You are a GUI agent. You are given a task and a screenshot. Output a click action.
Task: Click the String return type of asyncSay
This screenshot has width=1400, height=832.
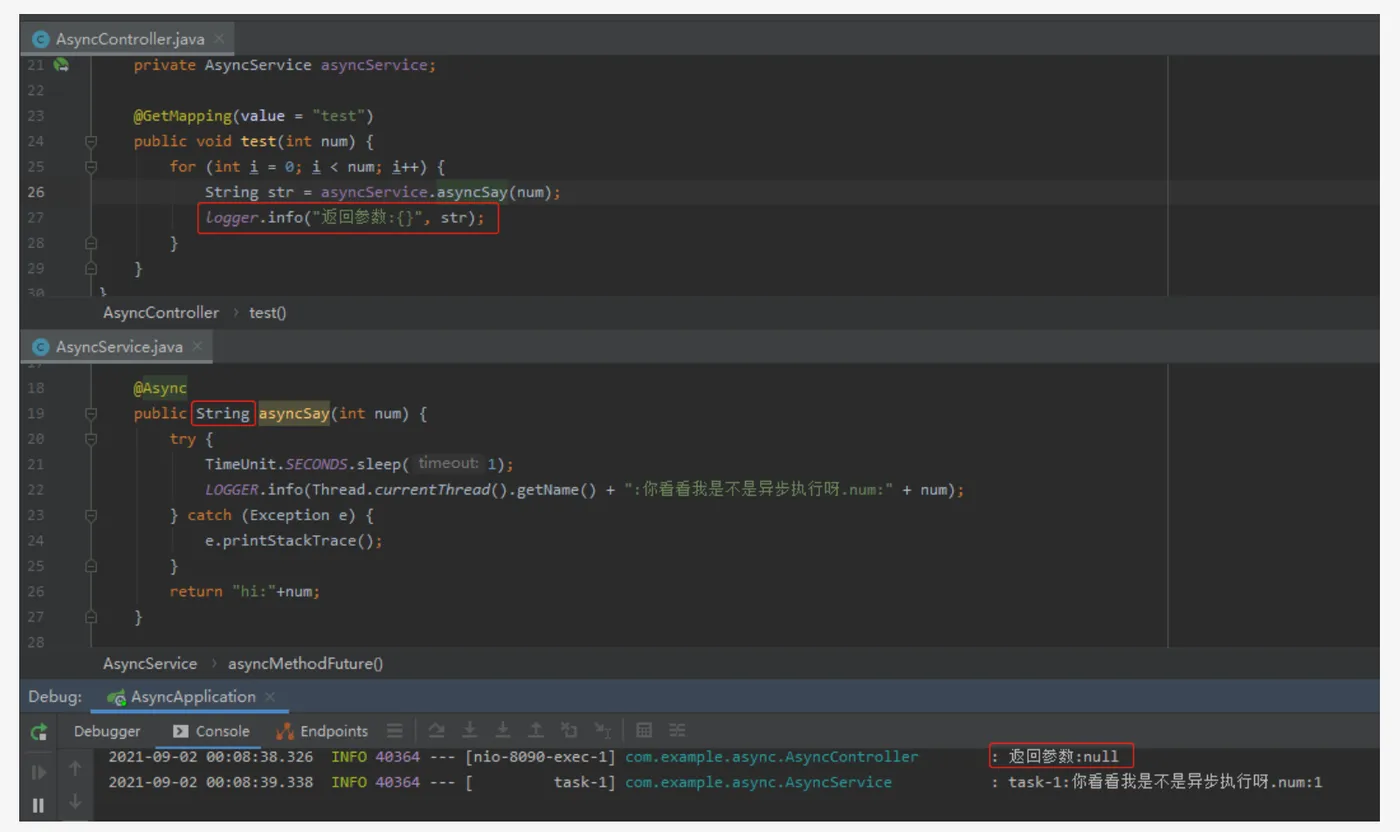click(x=222, y=414)
